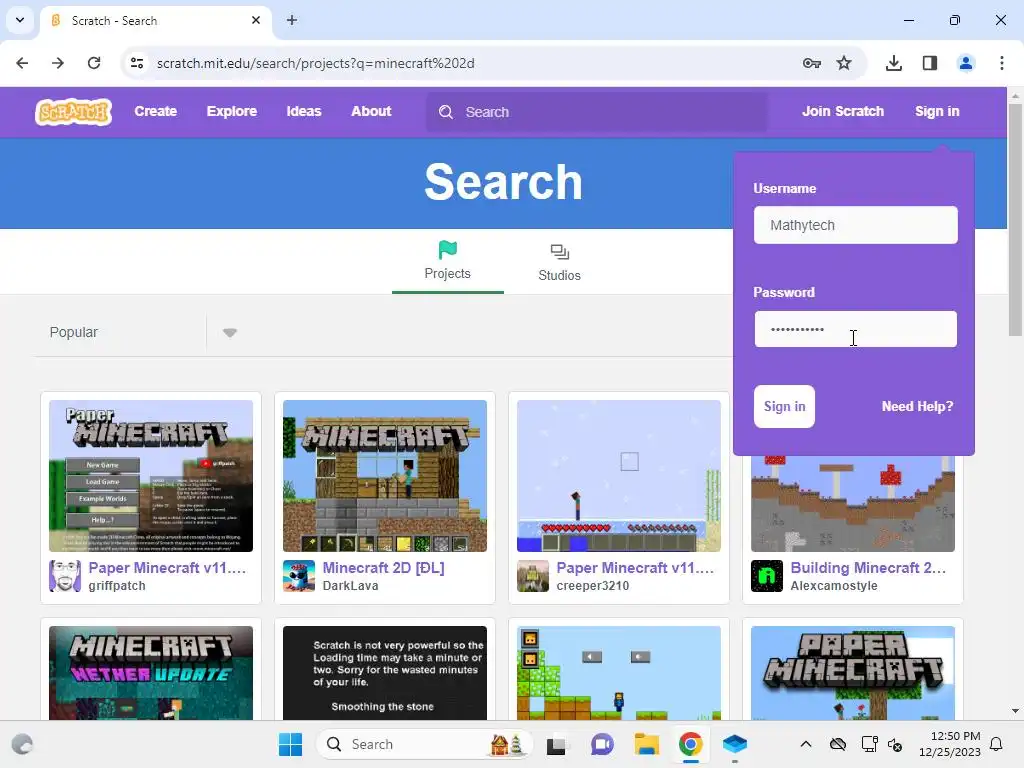Open Chrome three-dot menu
The height and width of the screenshot is (768, 1024).
(x=1002, y=63)
